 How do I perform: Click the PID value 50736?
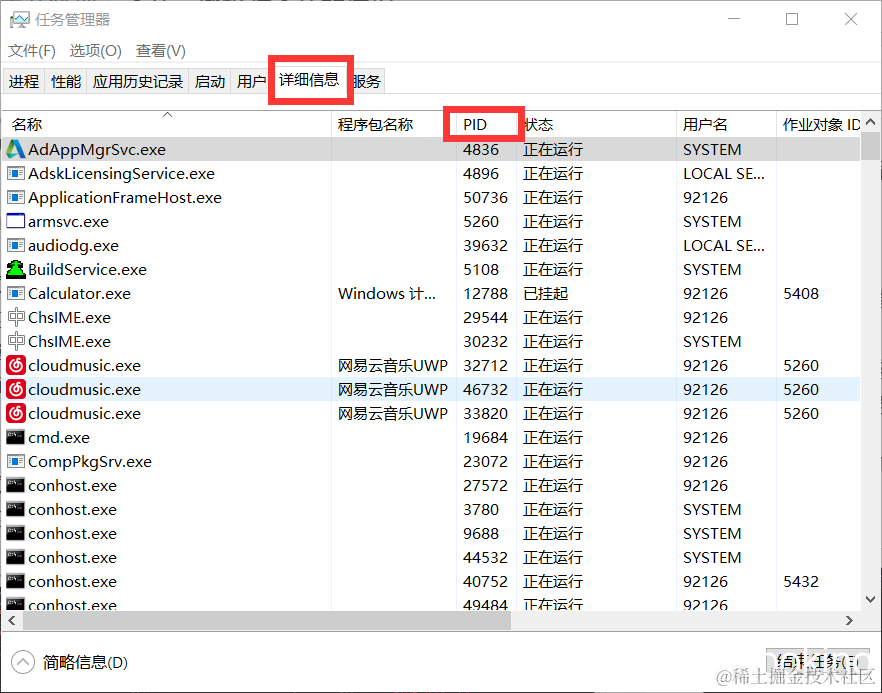pyautogui.click(x=485, y=197)
